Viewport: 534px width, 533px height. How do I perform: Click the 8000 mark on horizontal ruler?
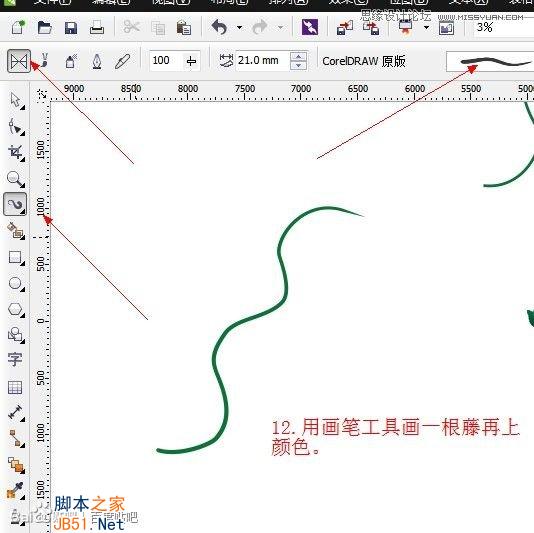coord(188,89)
